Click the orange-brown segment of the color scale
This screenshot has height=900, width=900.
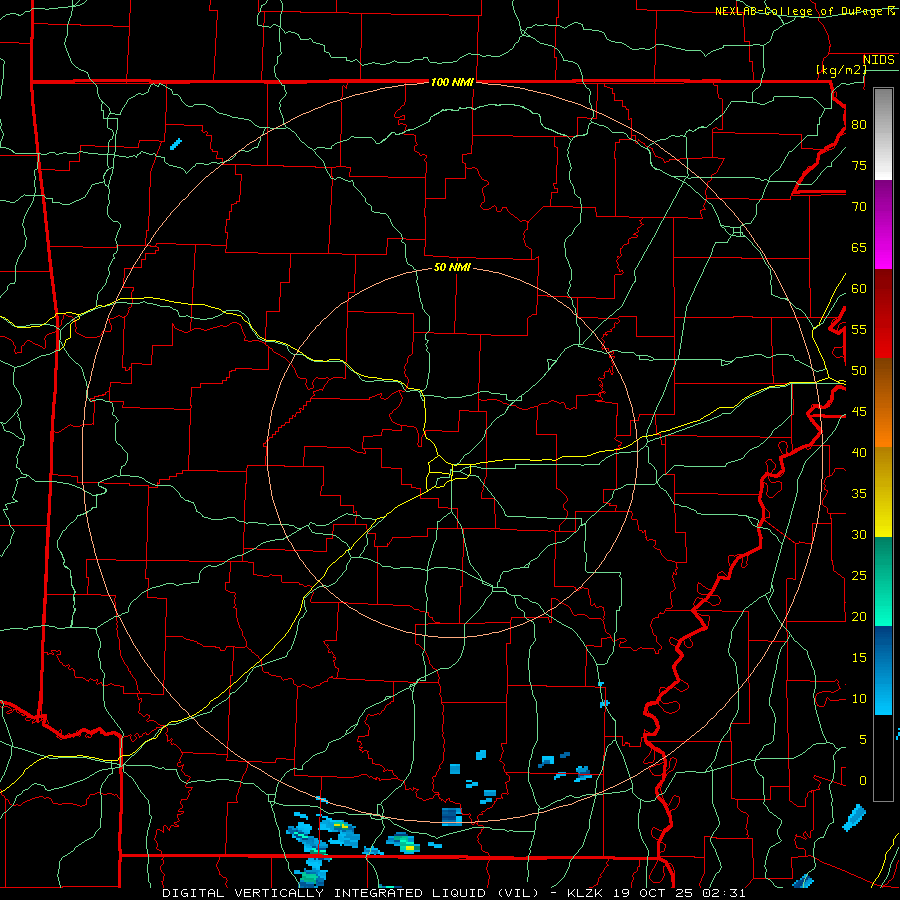tap(883, 403)
